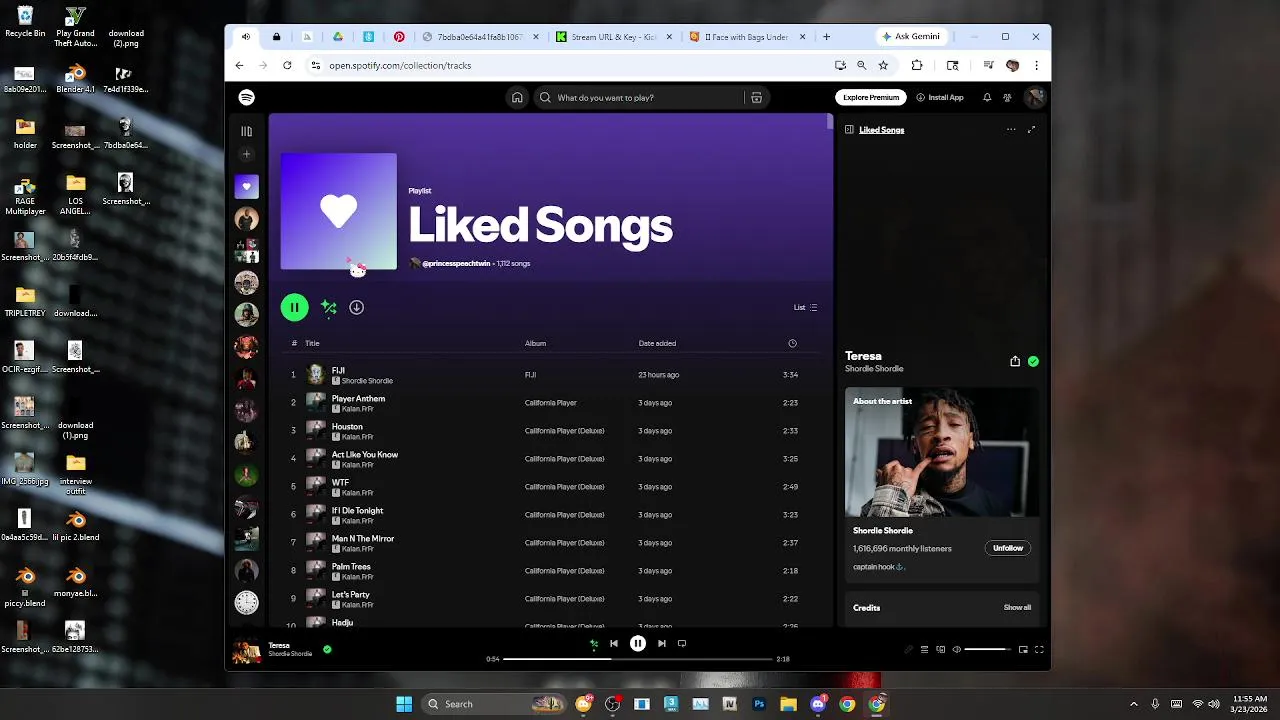Expand Now Playing view with the arrows icon
The image size is (1280, 720).
click(1031, 130)
